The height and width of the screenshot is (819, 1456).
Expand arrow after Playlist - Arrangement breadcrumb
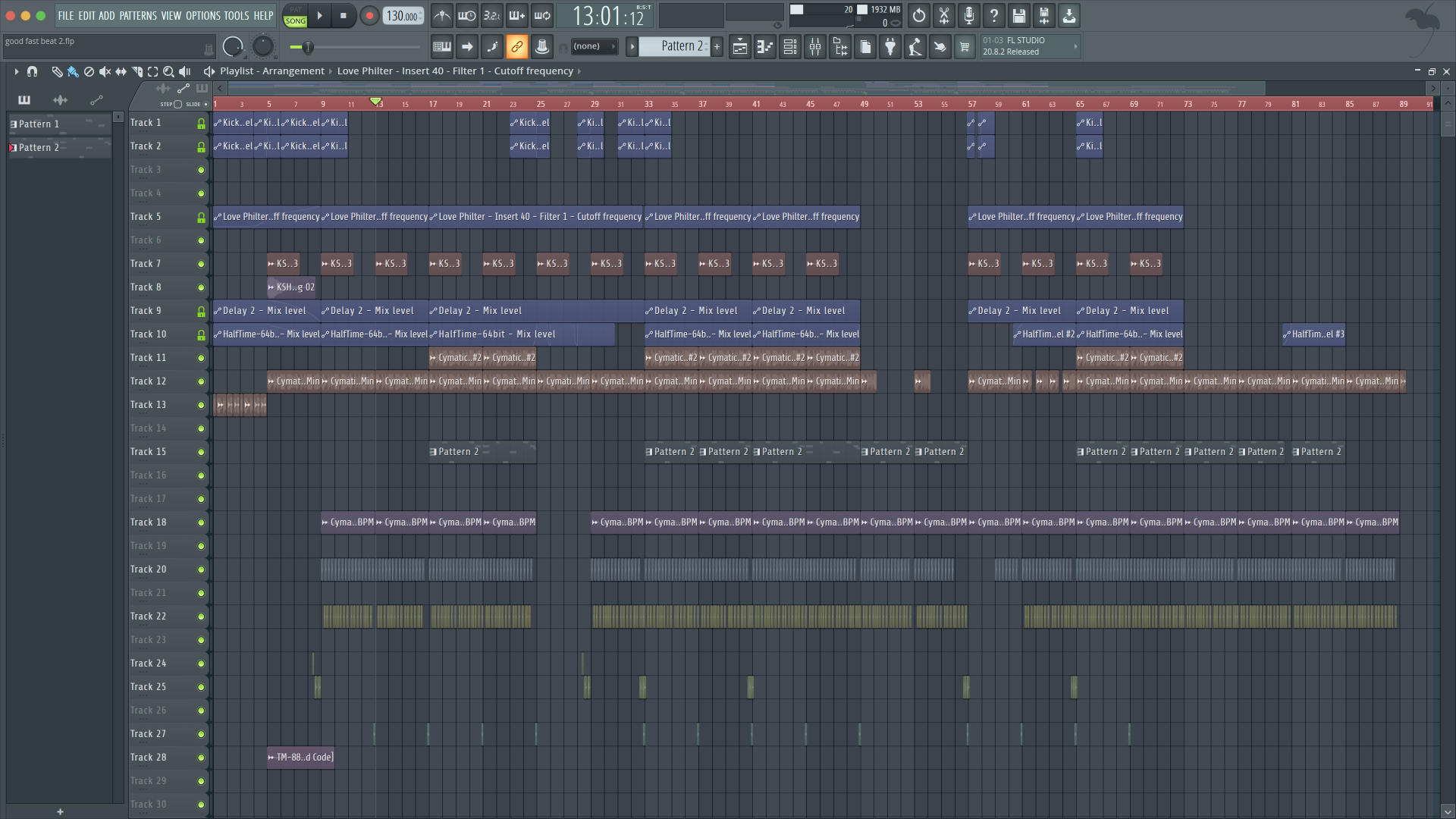[331, 71]
